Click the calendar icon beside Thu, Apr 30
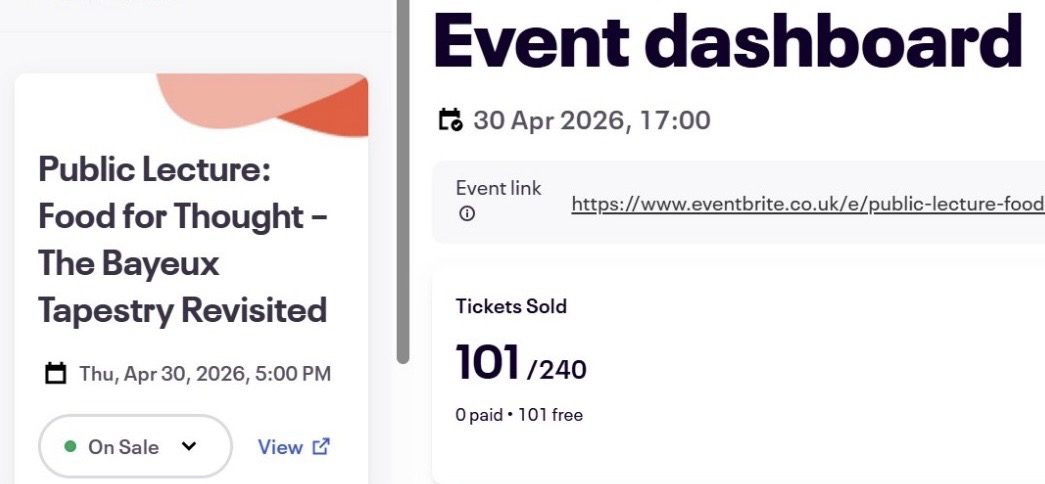 tap(56, 375)
